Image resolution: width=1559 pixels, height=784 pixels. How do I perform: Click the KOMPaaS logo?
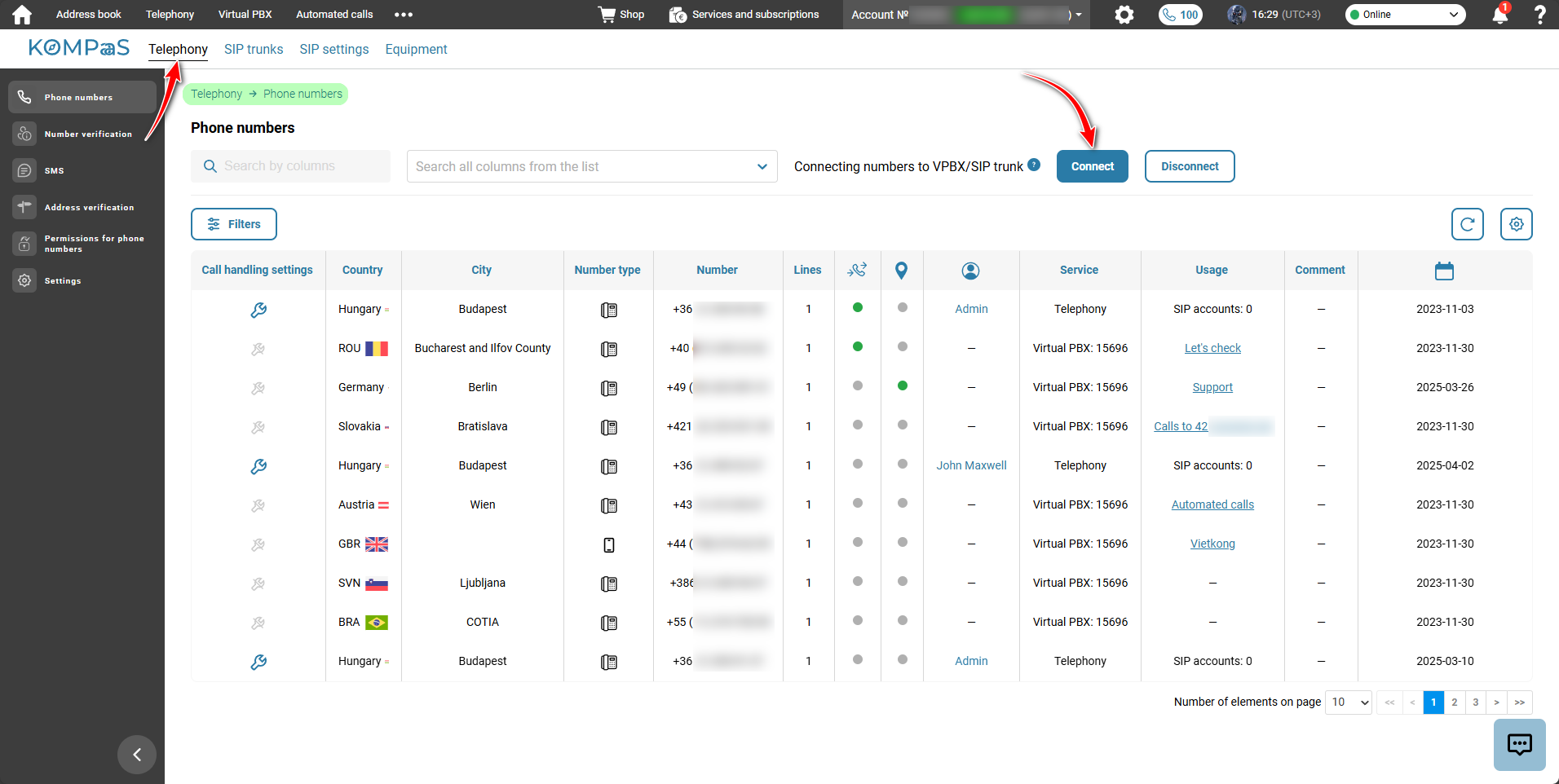click(79, 48)
